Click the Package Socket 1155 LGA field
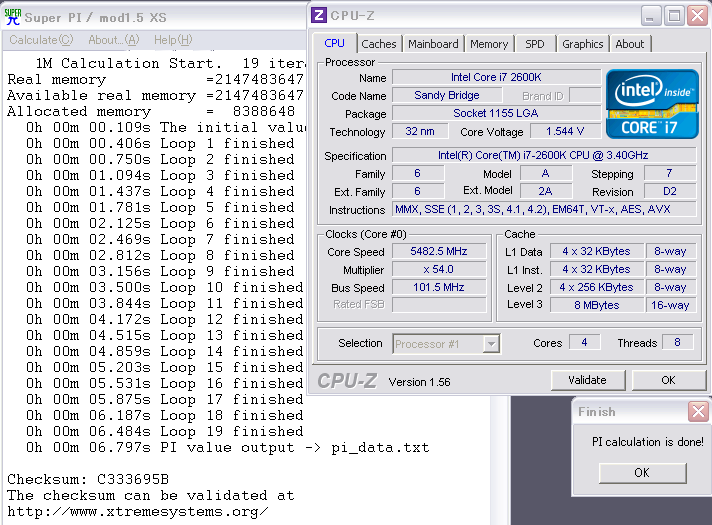 (496, 113)
